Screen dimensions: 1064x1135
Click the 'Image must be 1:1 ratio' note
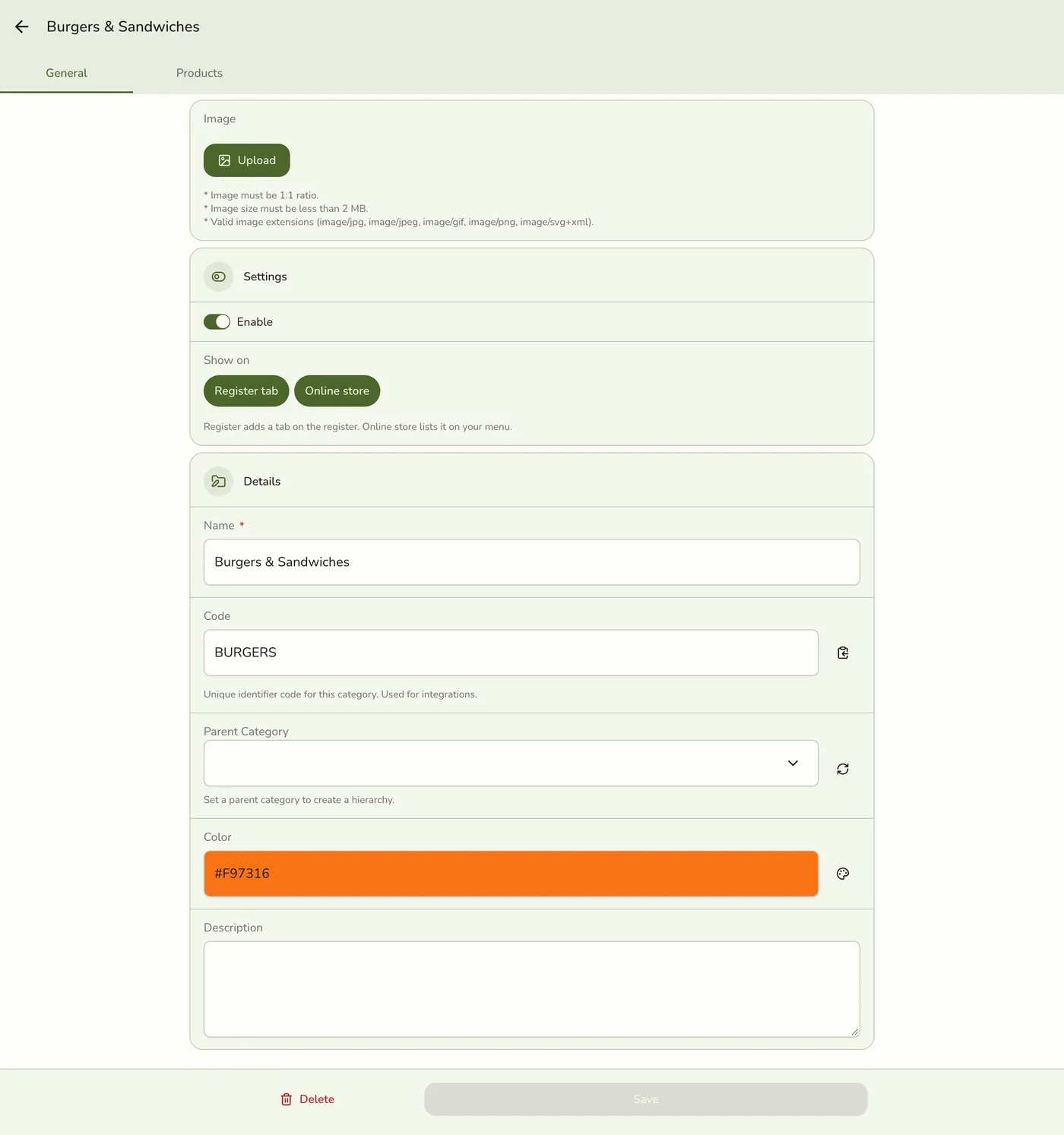(x=261, y=195)
